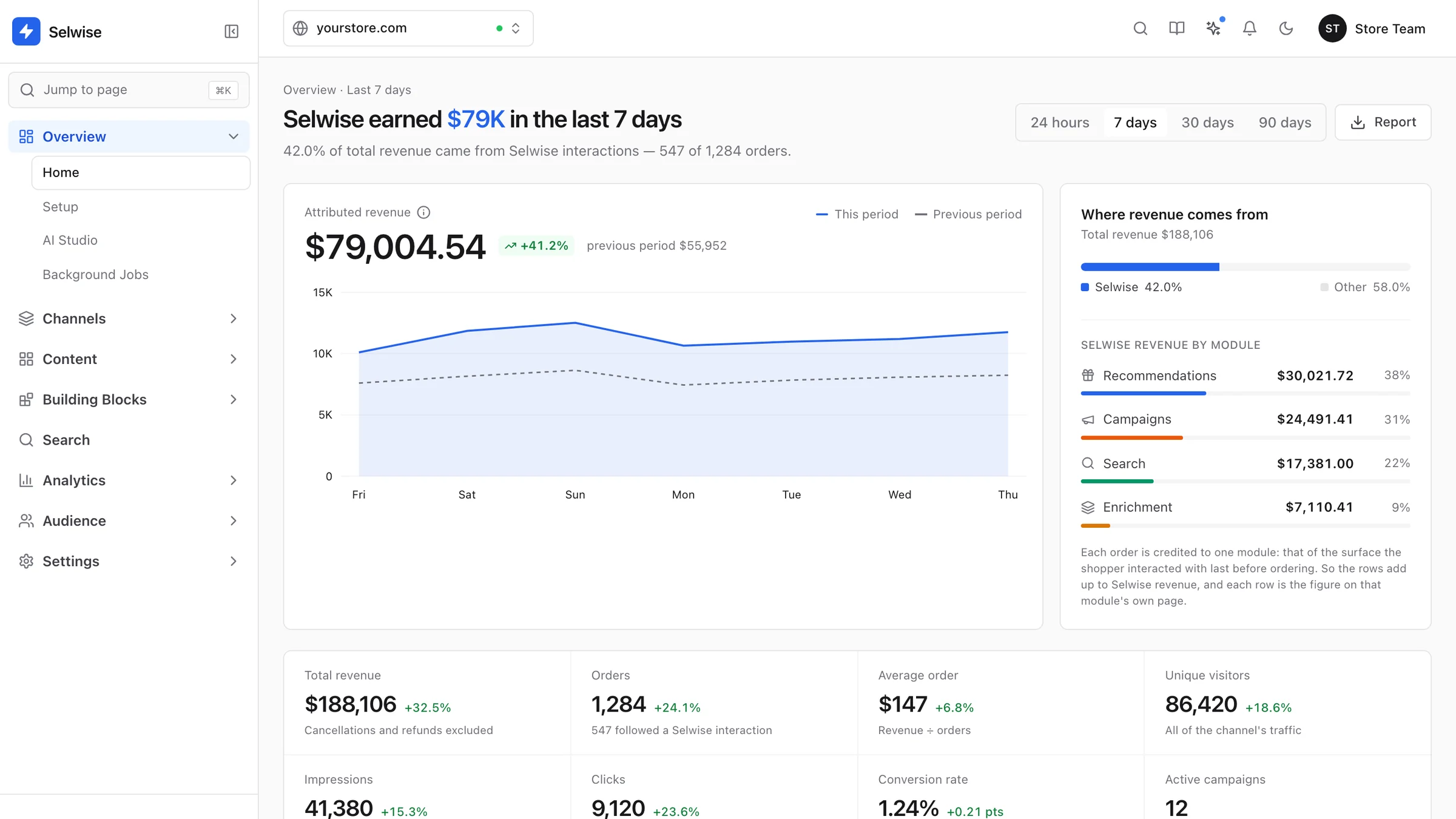Open the AI sparkles icon
Screen dimensions: 1456x819
1213,29
